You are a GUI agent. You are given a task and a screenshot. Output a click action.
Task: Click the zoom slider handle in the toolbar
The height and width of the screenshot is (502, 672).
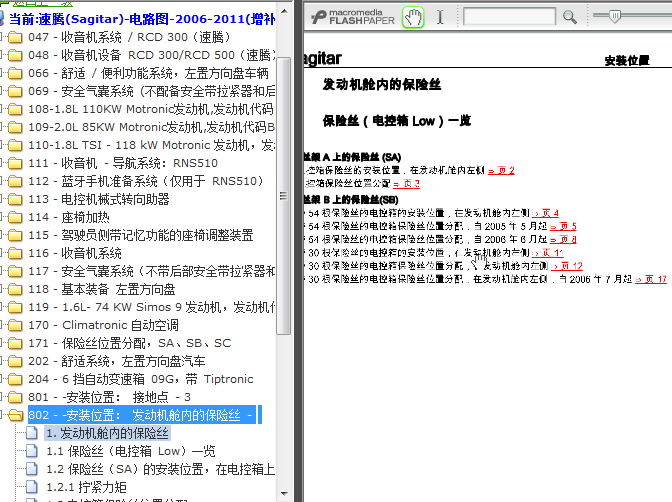click(x=615, y=16)
